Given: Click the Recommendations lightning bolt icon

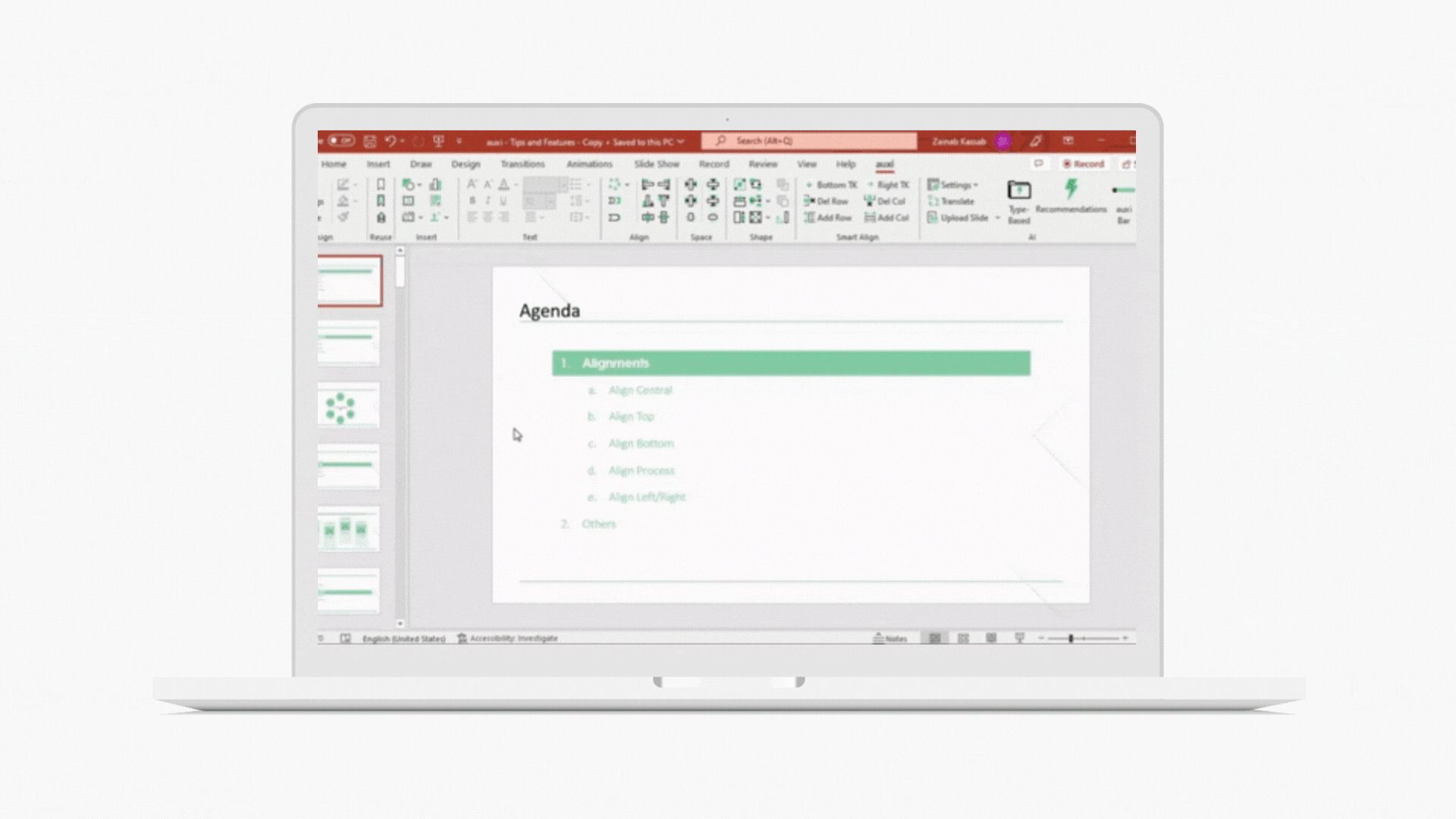Looking at the screenshot, I should tap(1071, 190).
